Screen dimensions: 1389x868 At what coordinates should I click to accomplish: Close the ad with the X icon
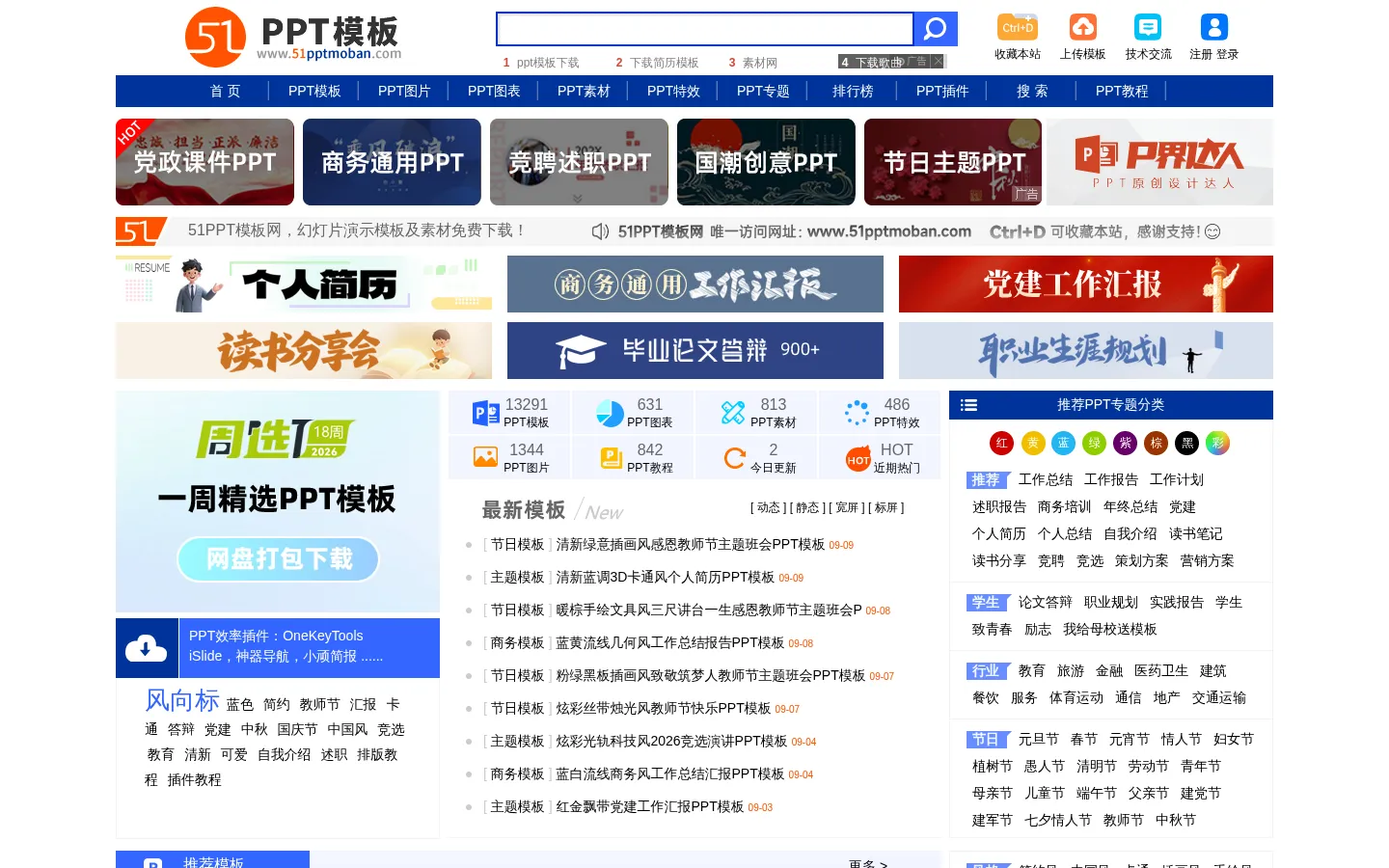pyautogui.click(x=938, y=61)
